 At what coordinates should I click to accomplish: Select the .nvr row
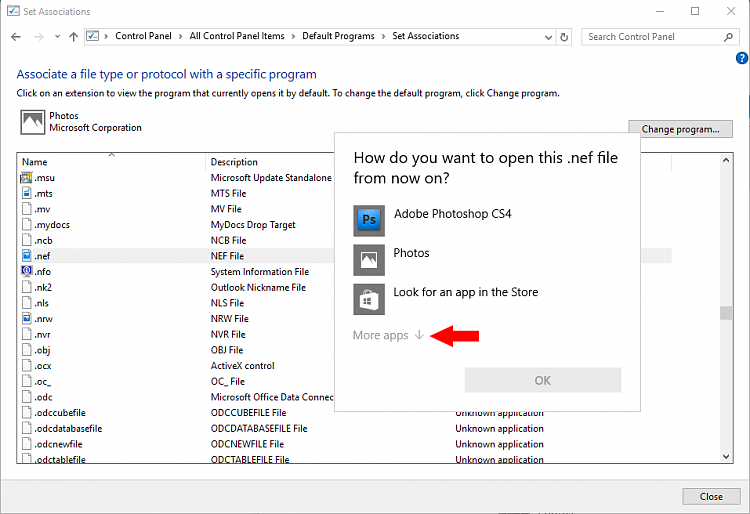[176, 334]
